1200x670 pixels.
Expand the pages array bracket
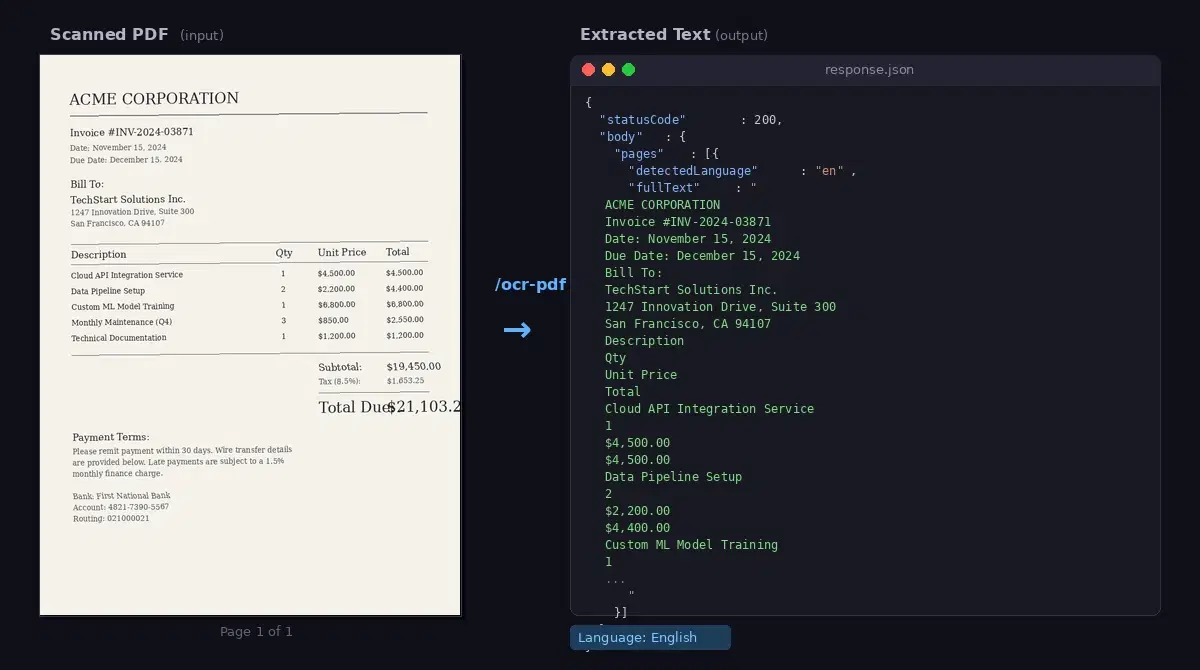[x=713, y=153]
